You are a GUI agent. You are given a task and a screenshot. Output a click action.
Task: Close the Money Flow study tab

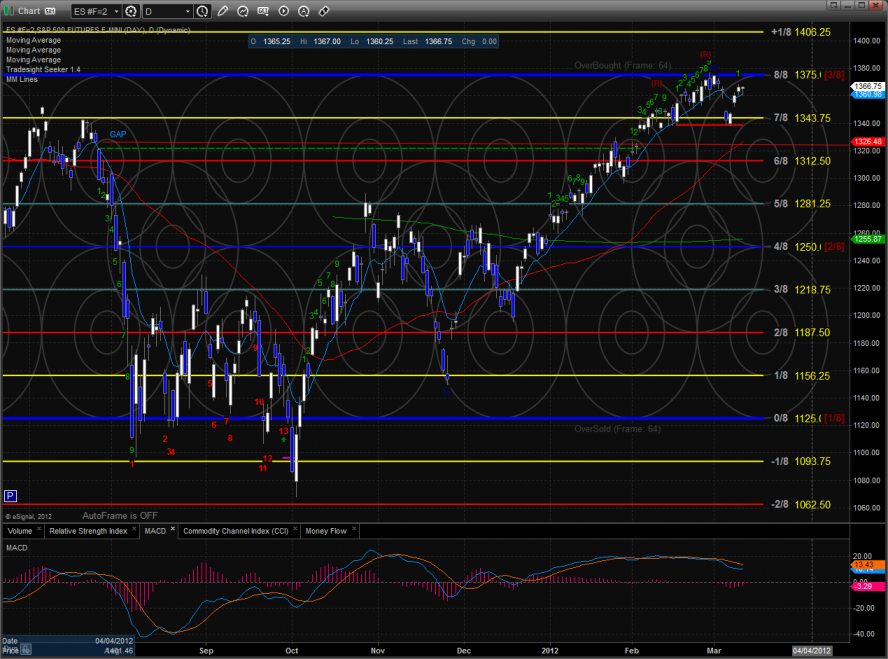click(x=352, y=529)
